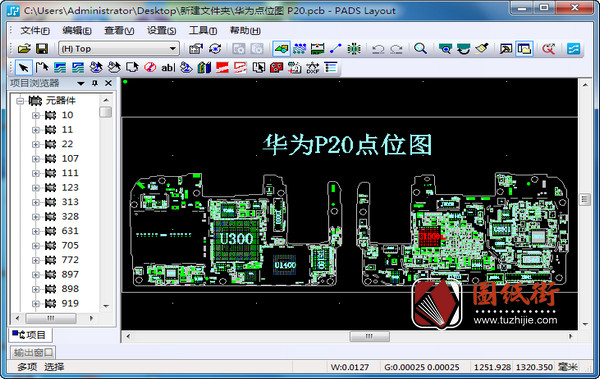Select the ab| Text tool
The height and width of the screenshot is (379, 600).
tap(168, 68)
